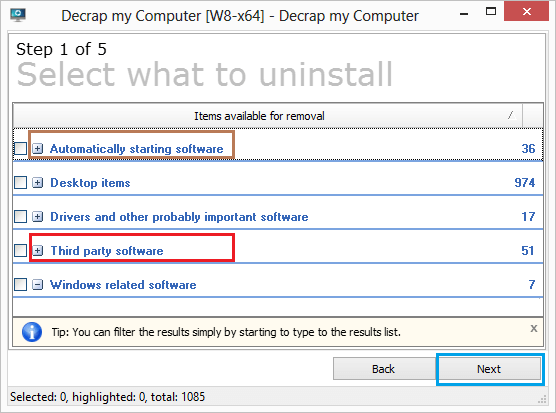Enable the Third party software checkbox
The width and height of the screenshot is (556, 413).
coord(21,251)
